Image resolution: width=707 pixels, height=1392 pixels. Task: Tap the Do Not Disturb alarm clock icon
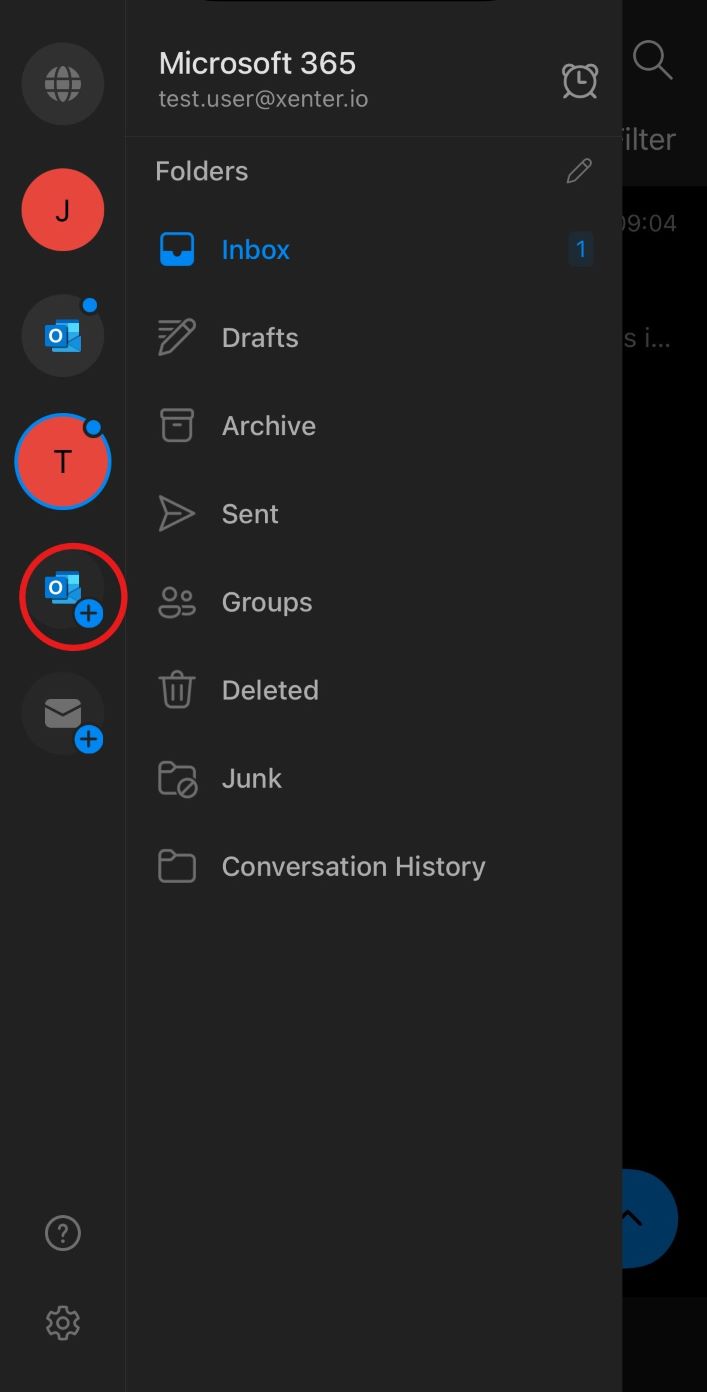click(x=579, y=81)
